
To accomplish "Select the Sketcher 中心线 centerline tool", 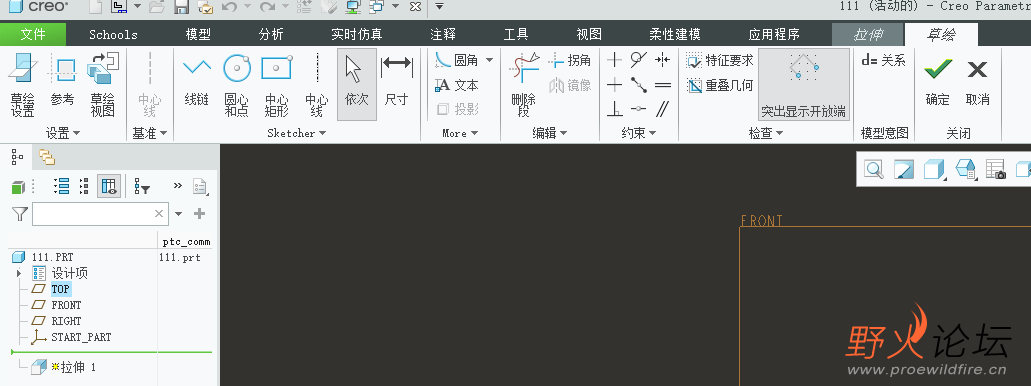I will (317, 84).
